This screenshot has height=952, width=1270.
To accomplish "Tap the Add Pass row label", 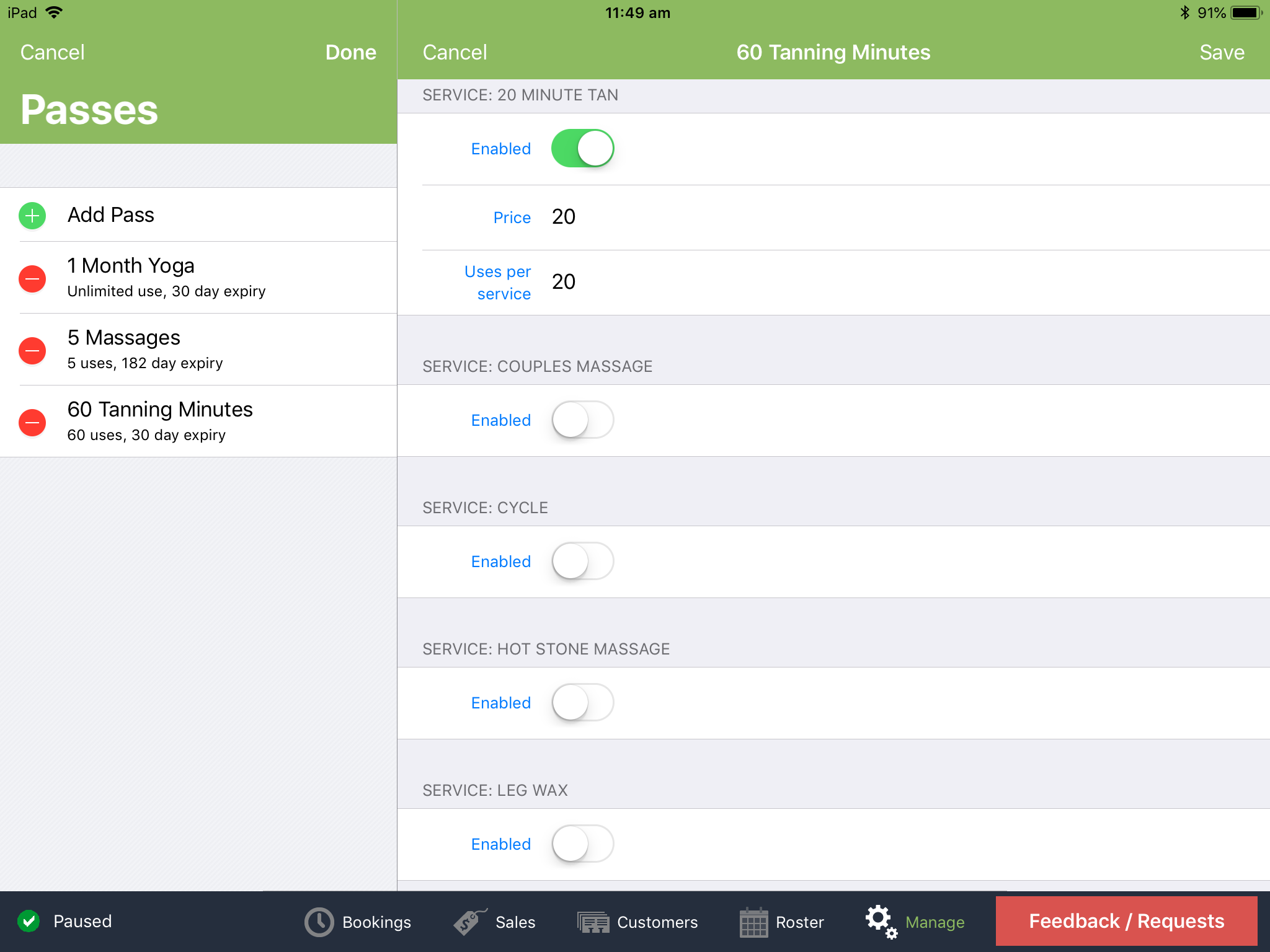I will [111, 215].
